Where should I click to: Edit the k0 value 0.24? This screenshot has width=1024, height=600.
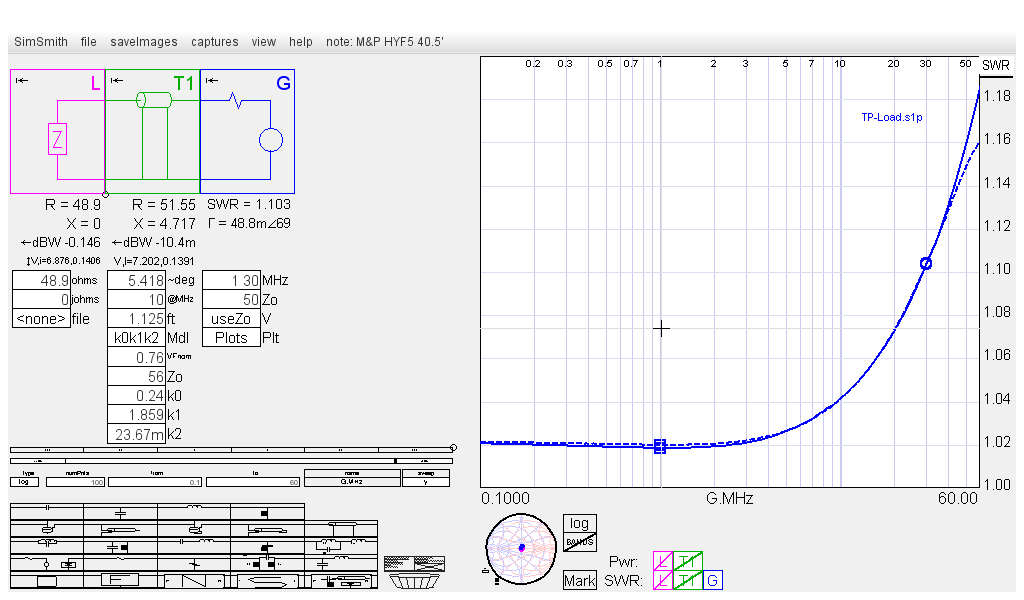pyautogui.click(x=136, y=396)
